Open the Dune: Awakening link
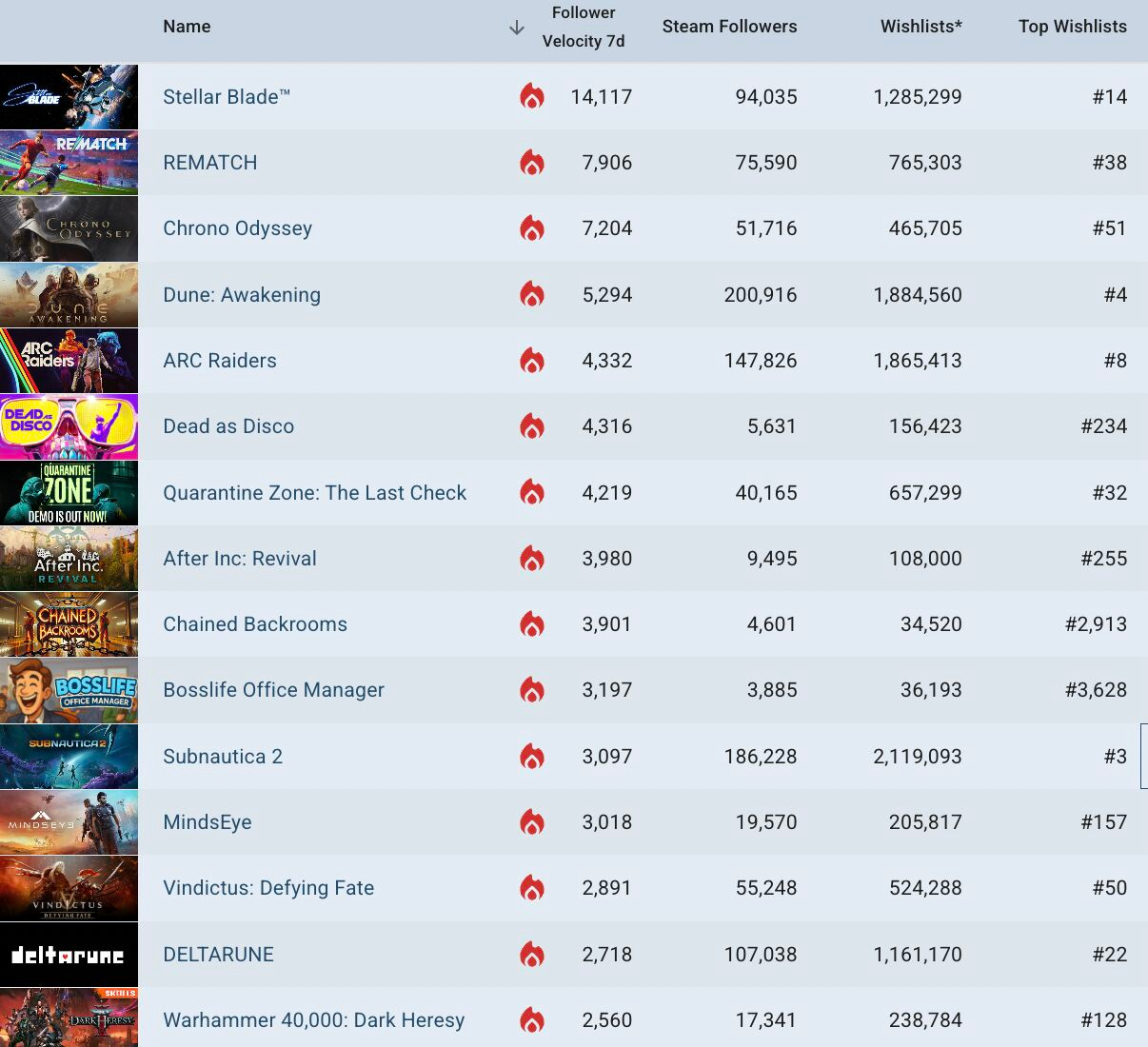This screenshot has width=1148, height=1047. pyautogui.click(x=242, y=295)
